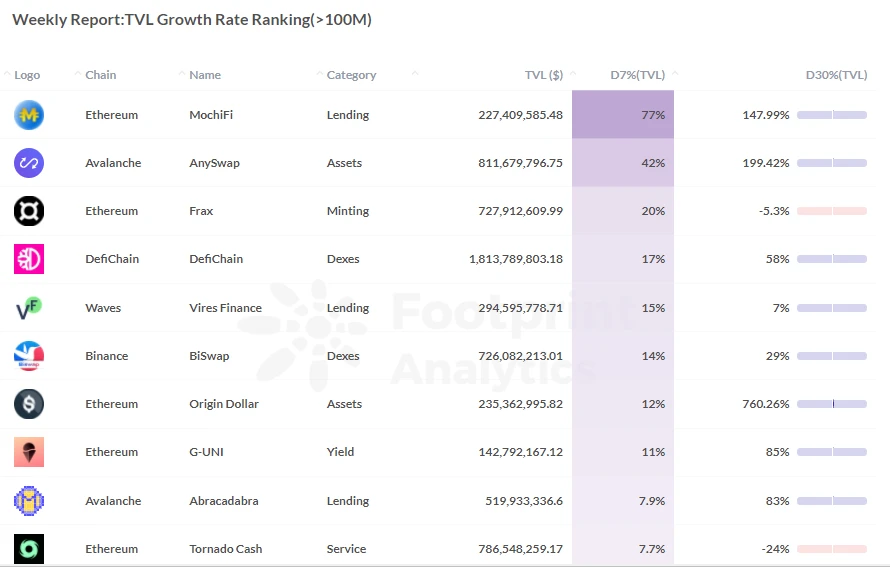Viewport: 890px width, 567px height.
Task: Click the D30%(TVL) column header
Action: (836, 75)
